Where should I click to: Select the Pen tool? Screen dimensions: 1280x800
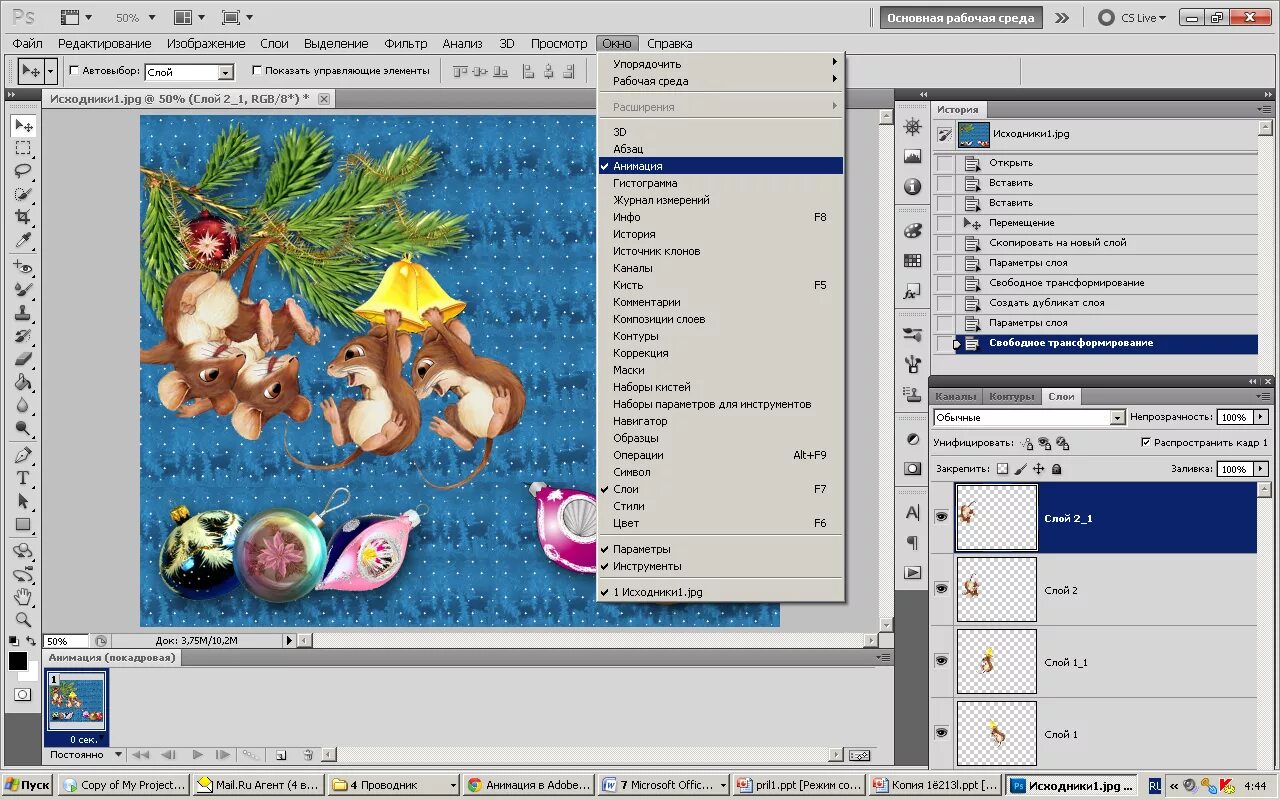(23, 455)
